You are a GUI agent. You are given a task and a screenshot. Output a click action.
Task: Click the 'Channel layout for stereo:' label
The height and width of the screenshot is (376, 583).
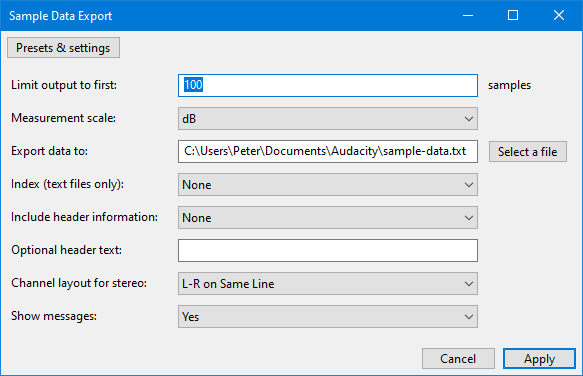click(79, 283)
